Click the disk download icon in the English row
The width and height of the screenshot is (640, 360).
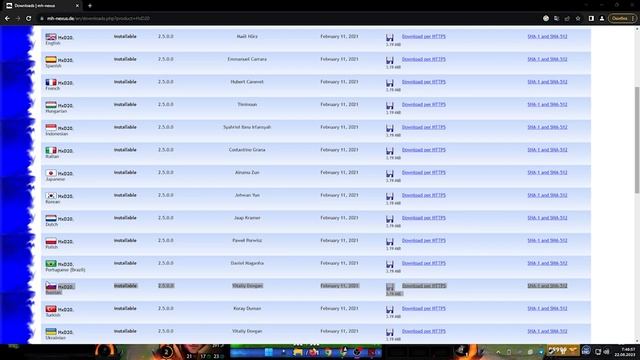click(390, 38)
